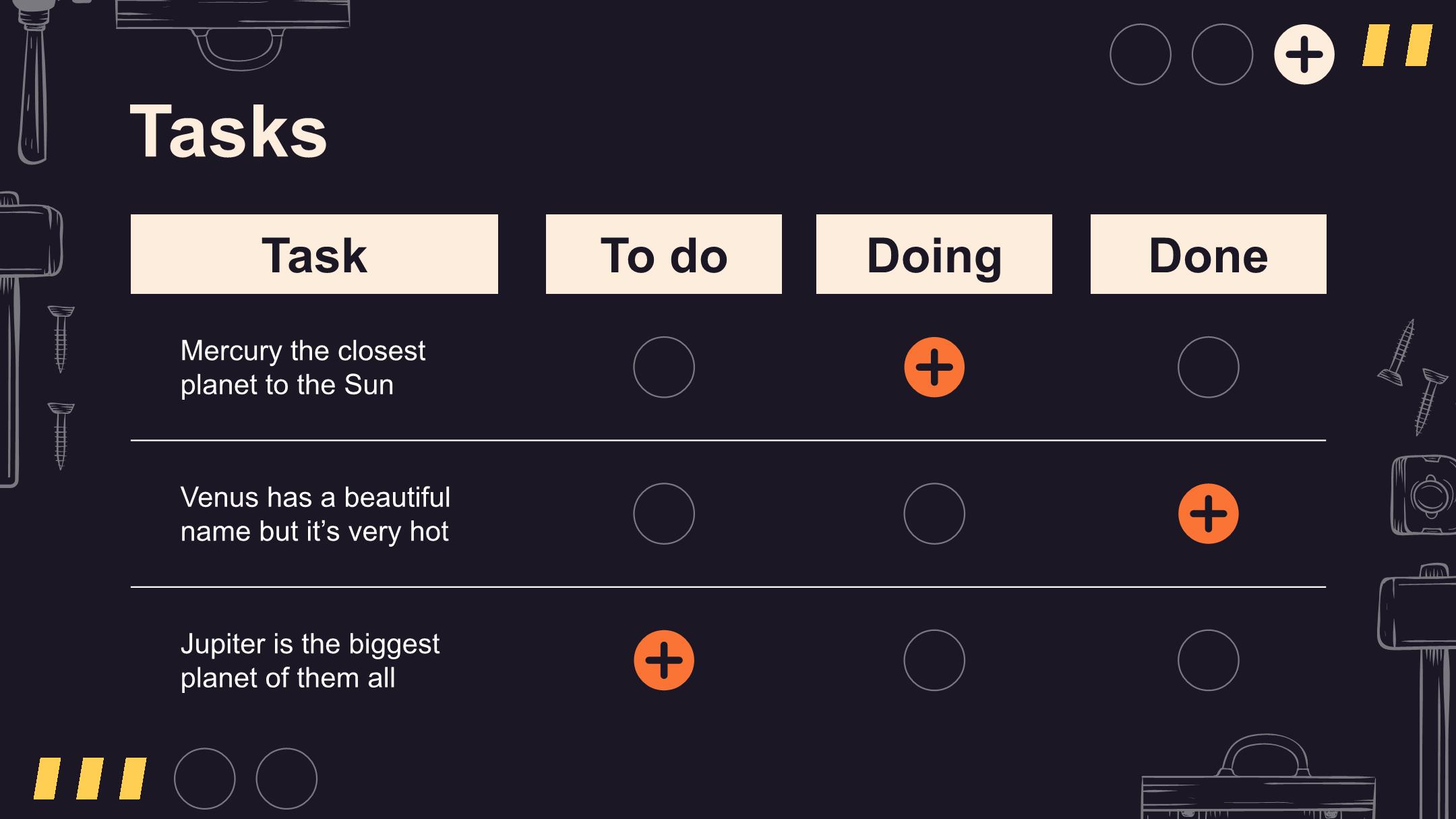
Task: Click the orange plus in Venus's Done column
Action: [1208, 514]
